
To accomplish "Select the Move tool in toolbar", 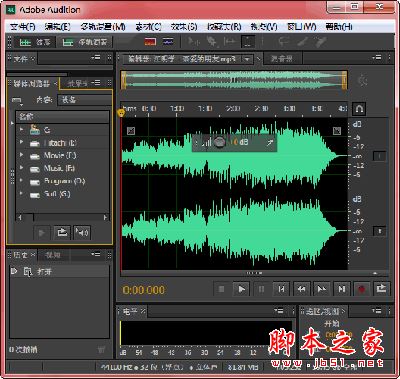I will 193,42.
